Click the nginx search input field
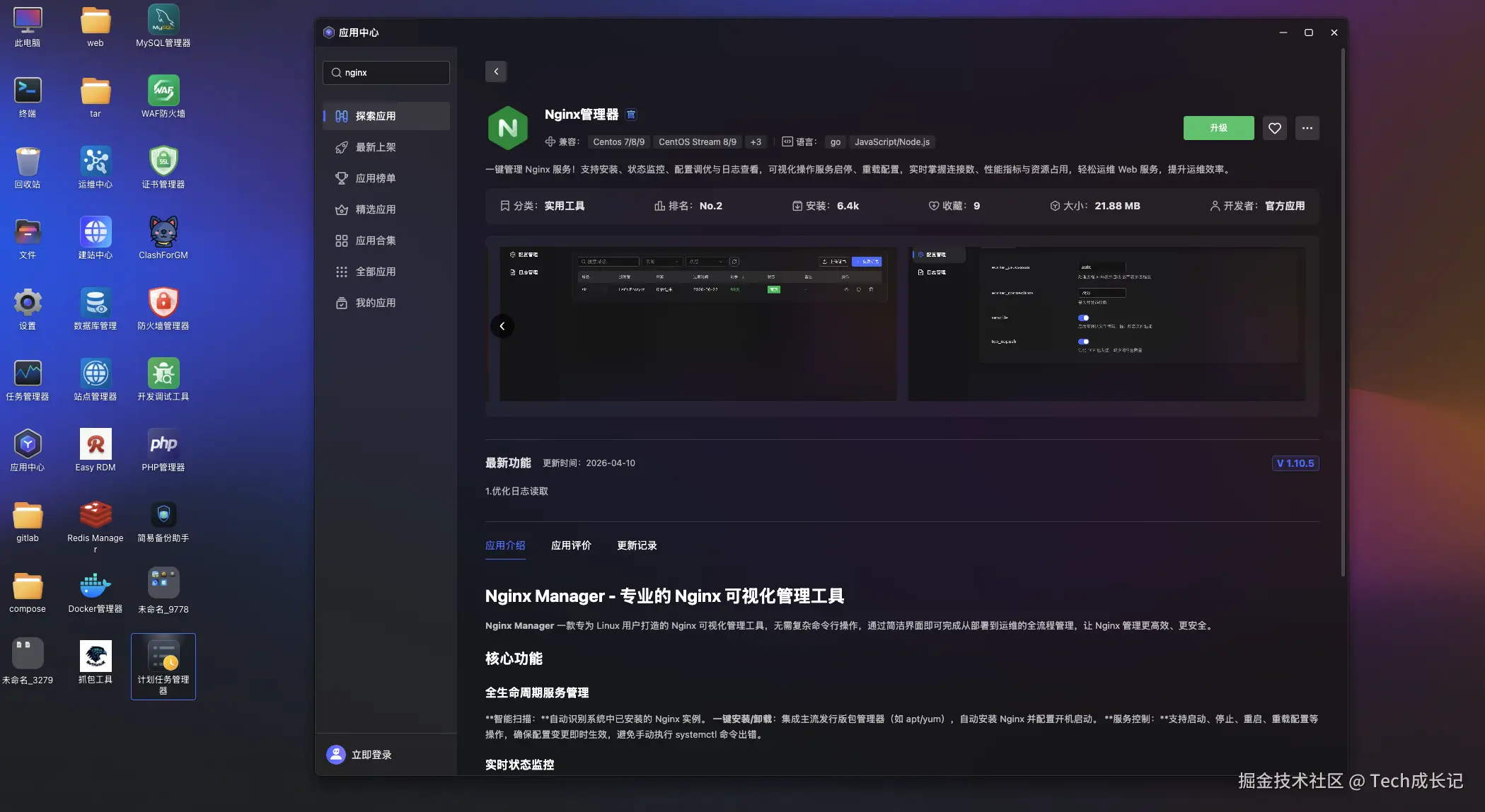This screenshot has width=1485, height=812. 386,72
